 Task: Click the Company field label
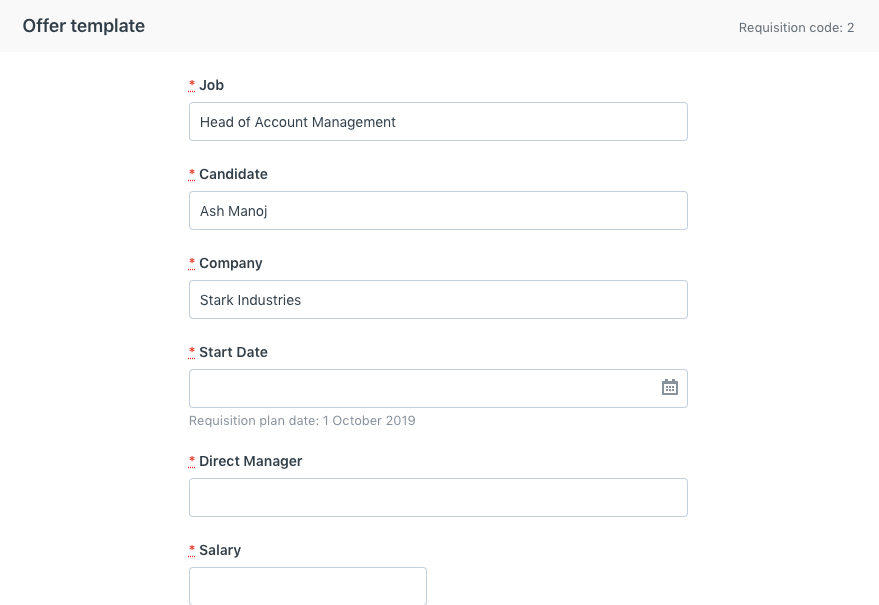230,263
